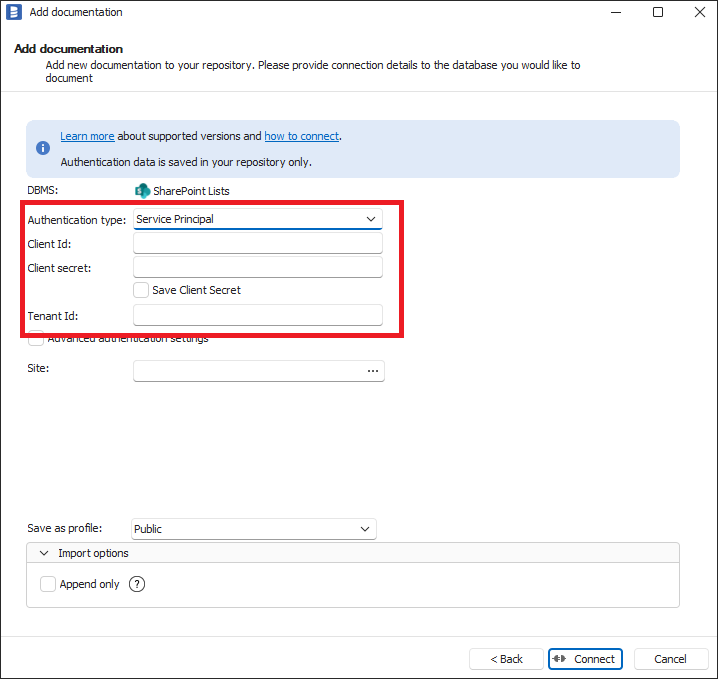Expand the Save as profile dropdown

(x=254, y=529)
